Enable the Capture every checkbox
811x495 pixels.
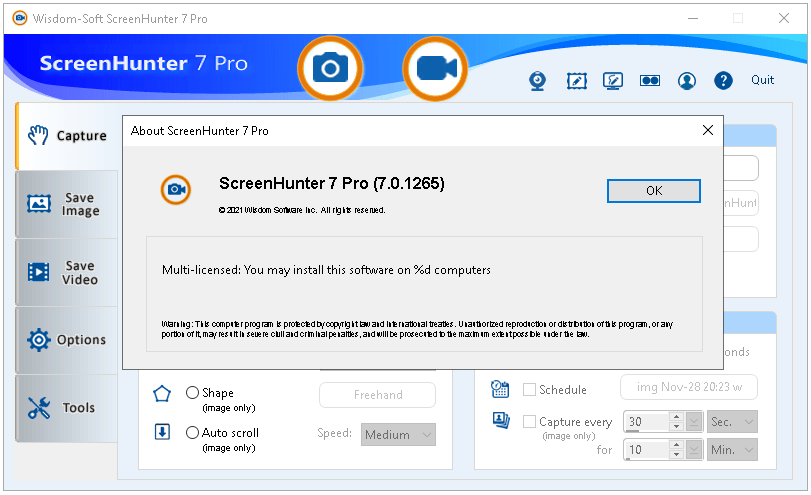[x=529, y=422]
